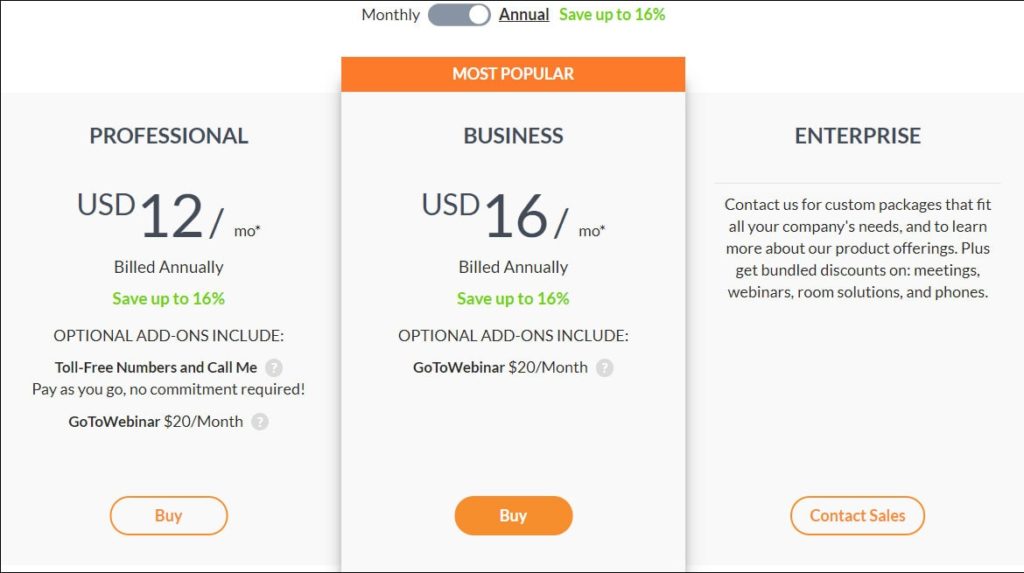
Task: Select the Annual billing option
Action: coord(524,14)
